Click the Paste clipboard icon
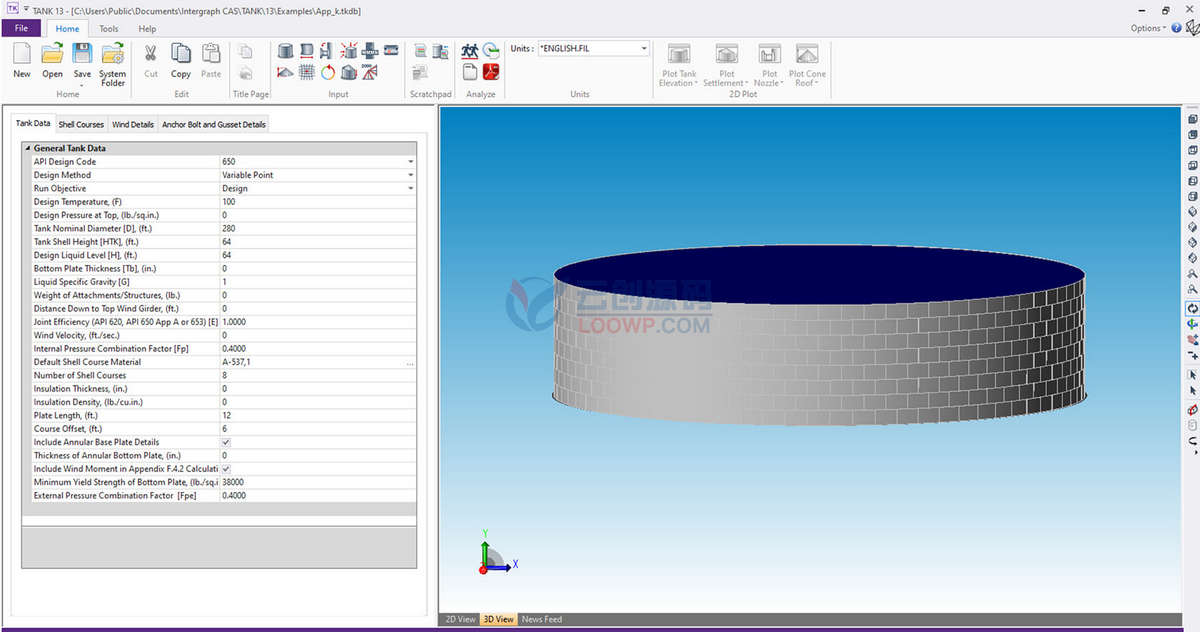This screenshot has width=1200, height=632. pyautogui.click(x=211, y=60)
